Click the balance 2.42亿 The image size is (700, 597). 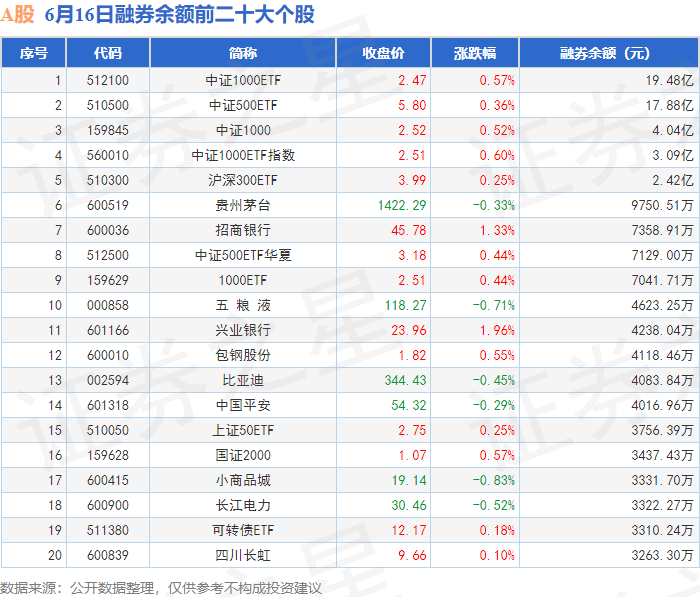[673, 180]
